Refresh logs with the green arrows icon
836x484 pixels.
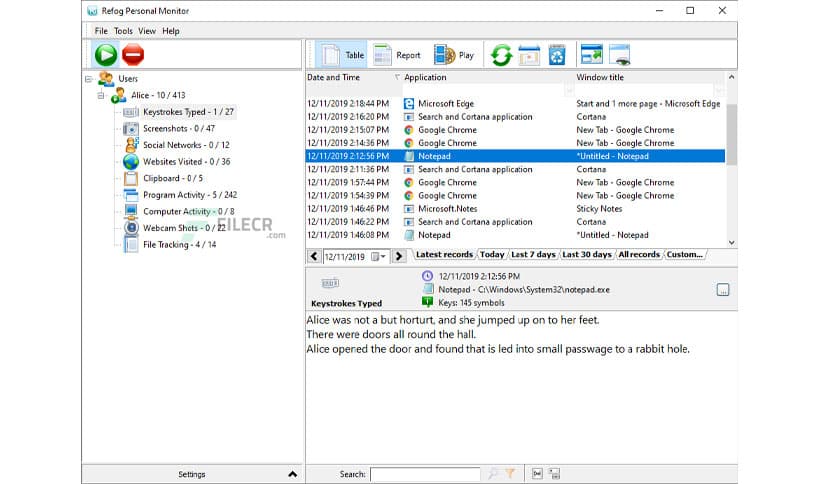pos(501,55)
